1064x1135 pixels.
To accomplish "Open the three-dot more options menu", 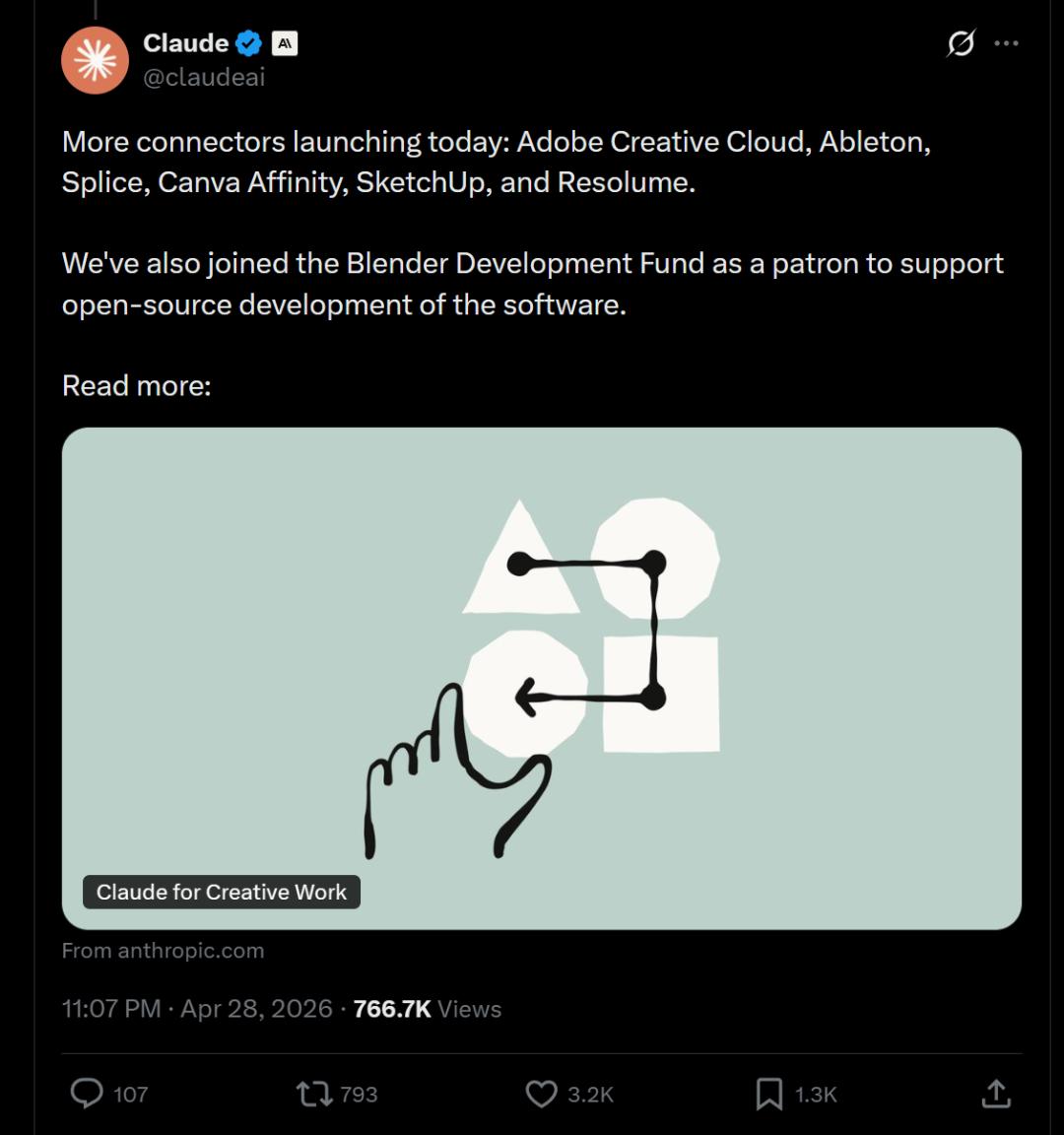I will point(1007,43).
